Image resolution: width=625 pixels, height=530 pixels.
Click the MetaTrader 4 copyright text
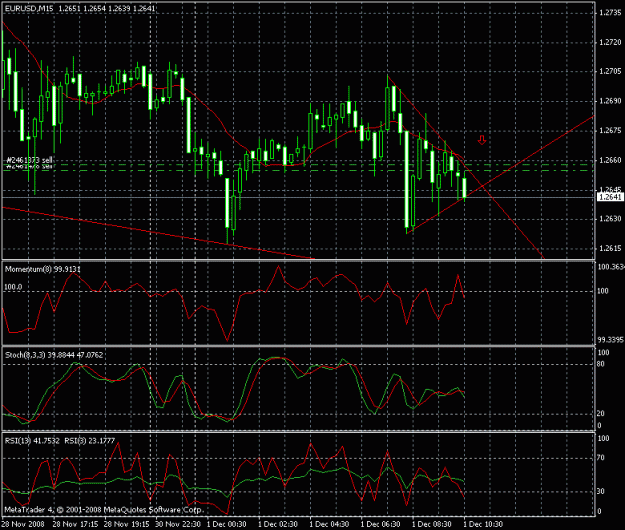click(x=104, y=510)
